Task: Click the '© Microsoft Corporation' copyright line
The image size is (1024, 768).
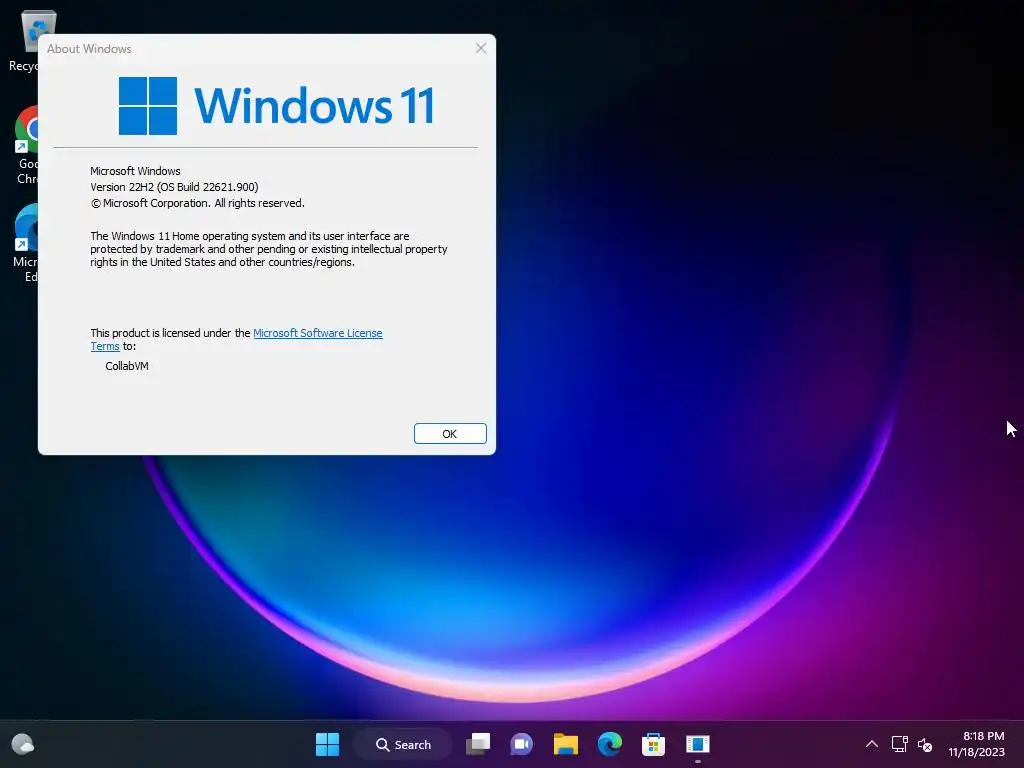Action: pos(197,203)
